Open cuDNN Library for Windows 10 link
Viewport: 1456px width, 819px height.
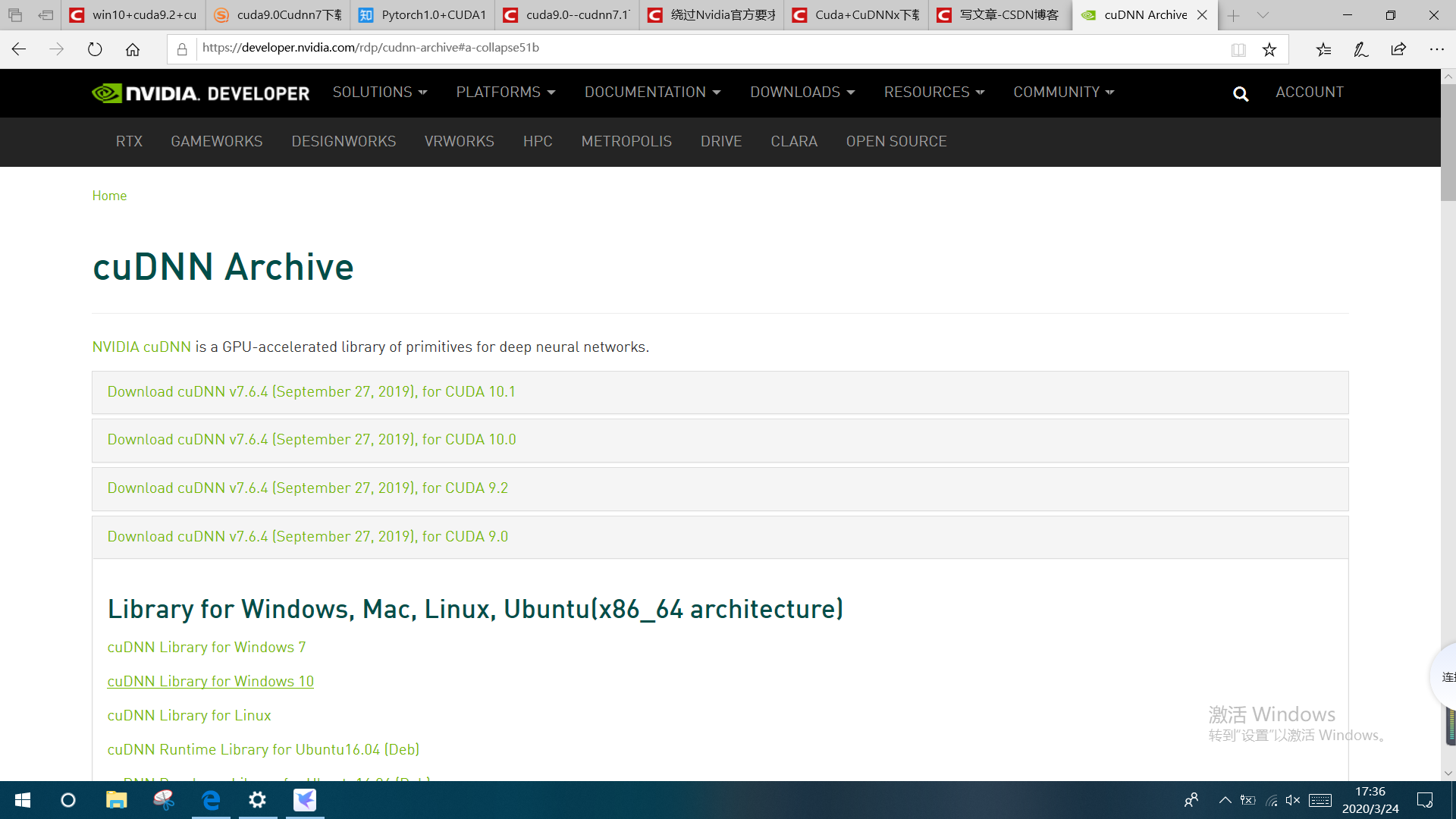[x=210, y=682]
